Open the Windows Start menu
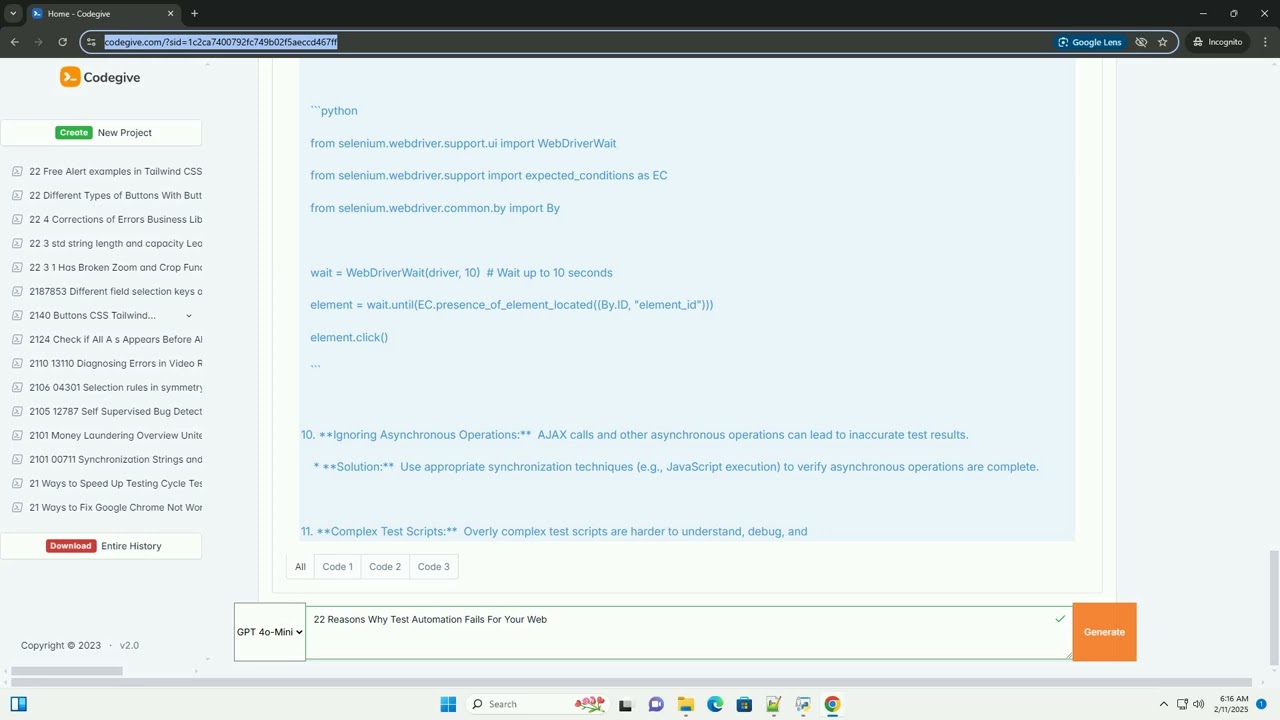Image resolution: width=1280 pixels, height=720 pixels. pos(448,704)
